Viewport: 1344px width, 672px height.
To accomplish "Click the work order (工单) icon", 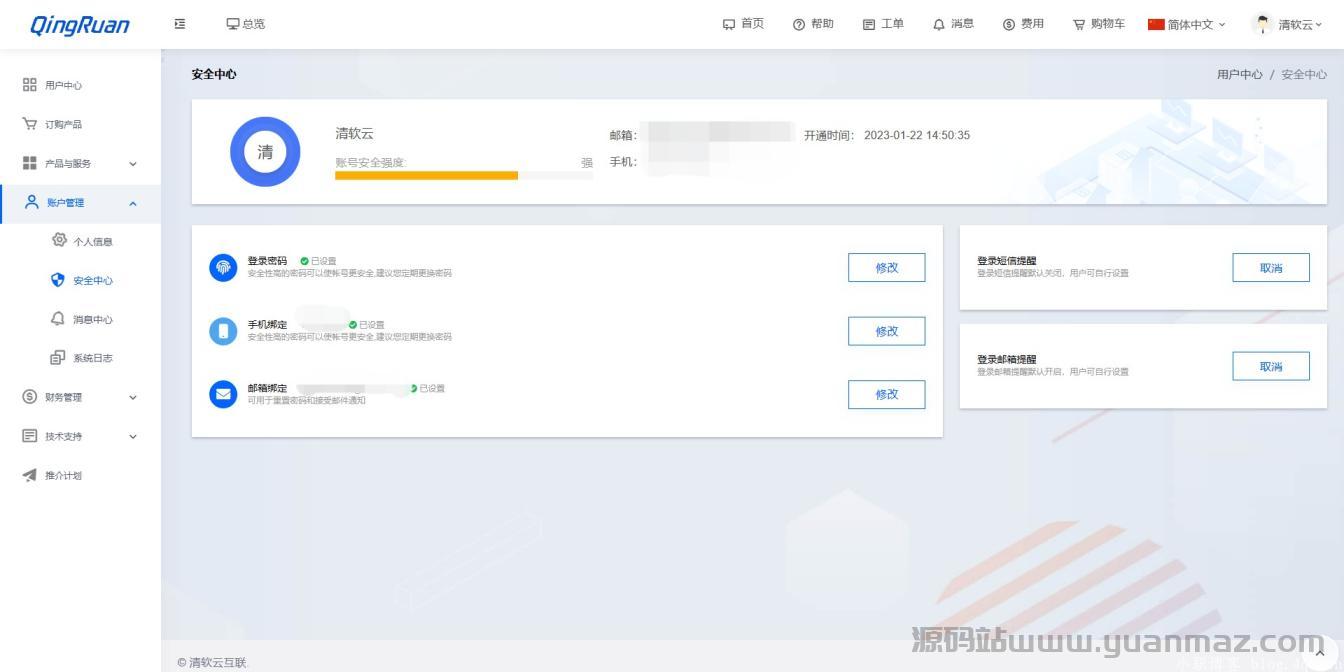I will [869, 24].
